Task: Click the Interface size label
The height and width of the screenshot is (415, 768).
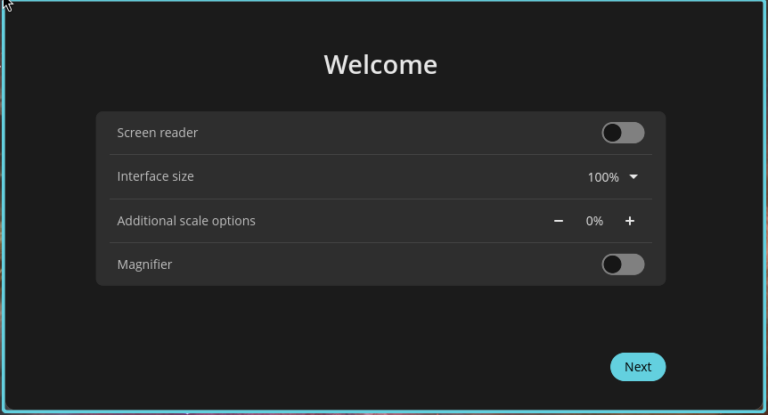Action: 155,177
